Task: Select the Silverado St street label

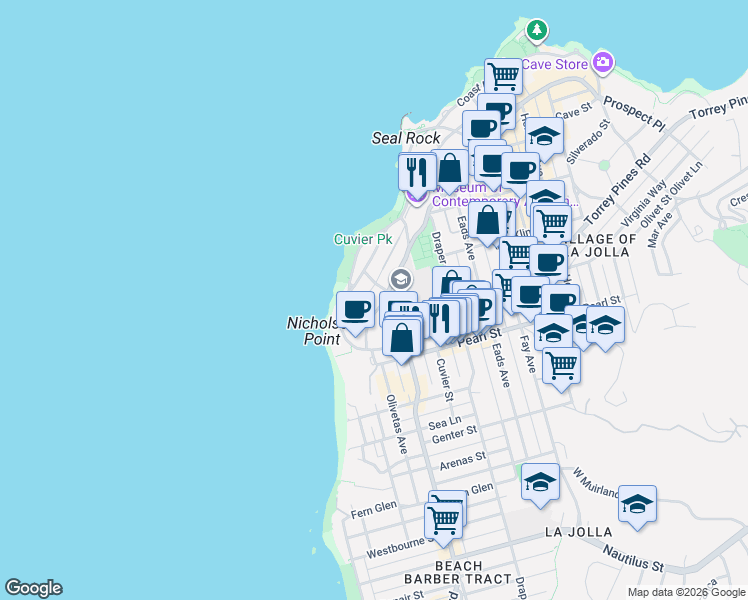Action: (x=588, y=142)
